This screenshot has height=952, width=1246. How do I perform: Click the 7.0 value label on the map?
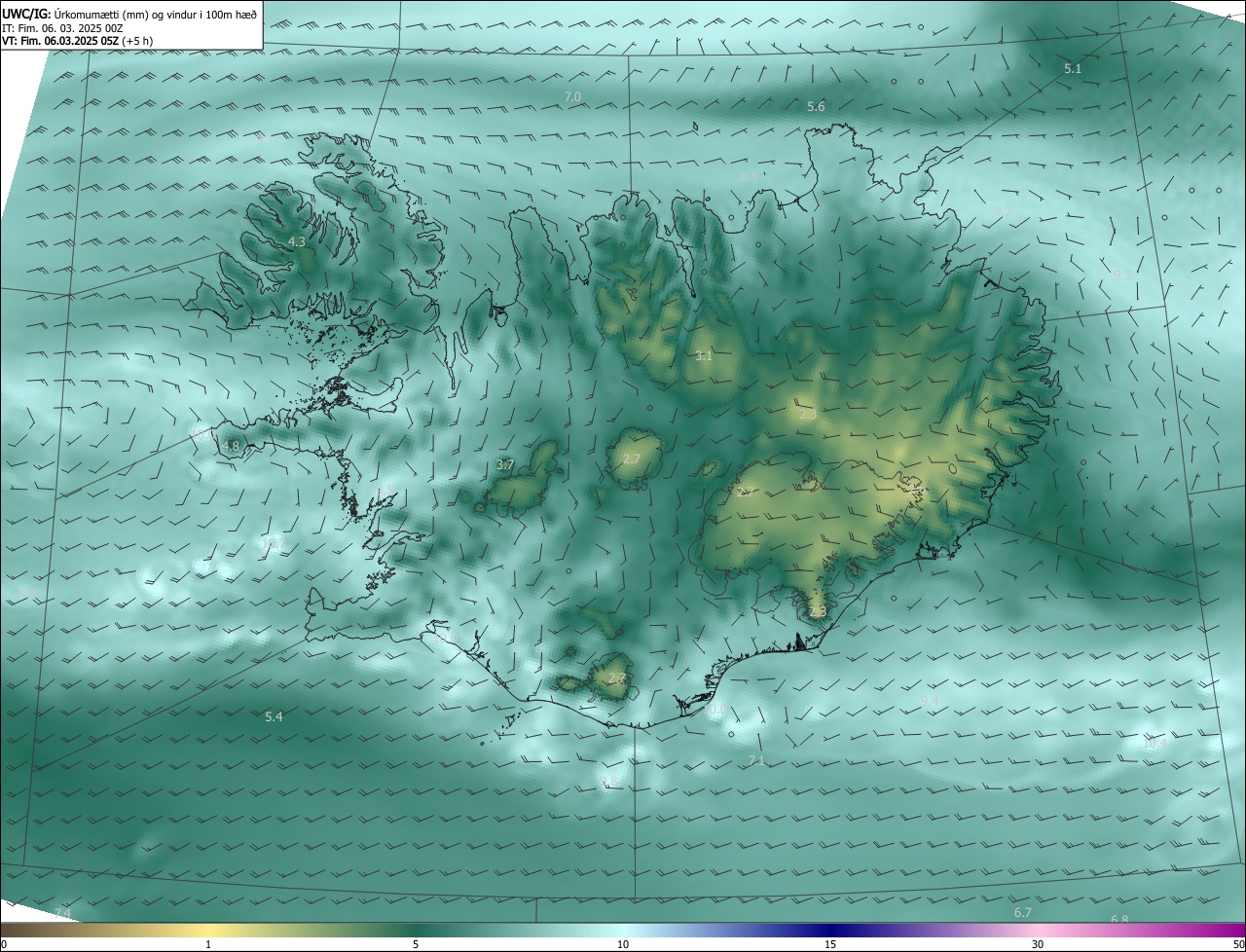click(x=572, y=96)
